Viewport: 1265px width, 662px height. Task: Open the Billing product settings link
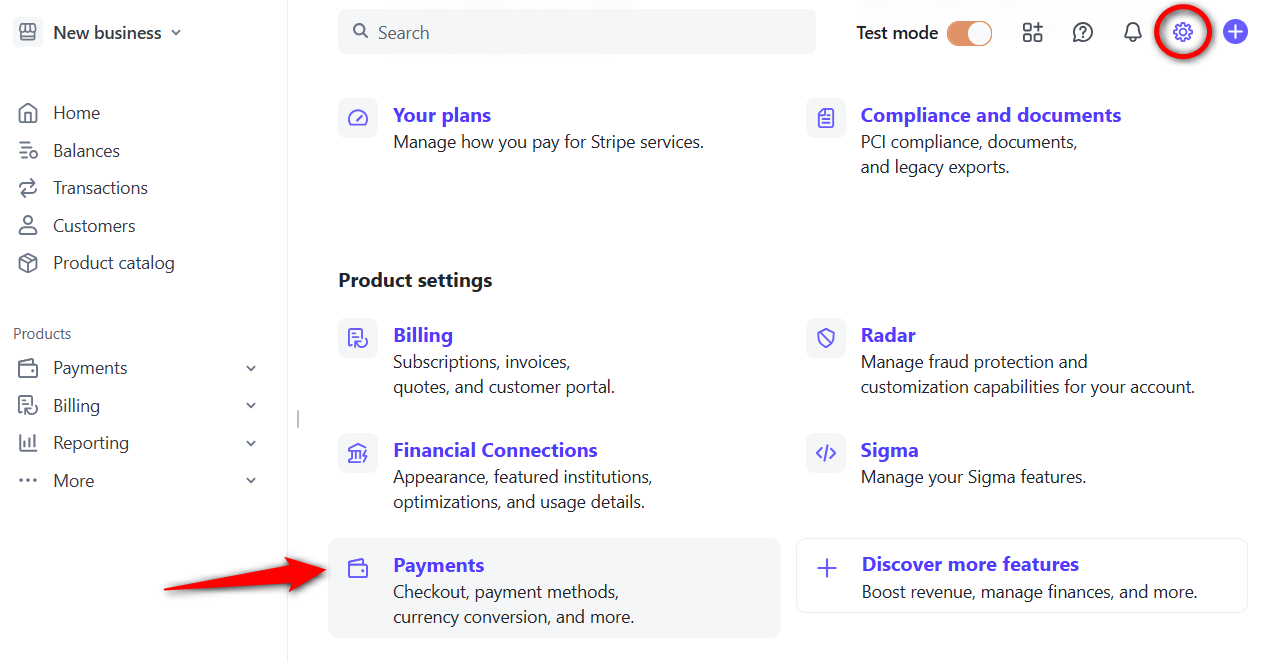coord(423,335)
